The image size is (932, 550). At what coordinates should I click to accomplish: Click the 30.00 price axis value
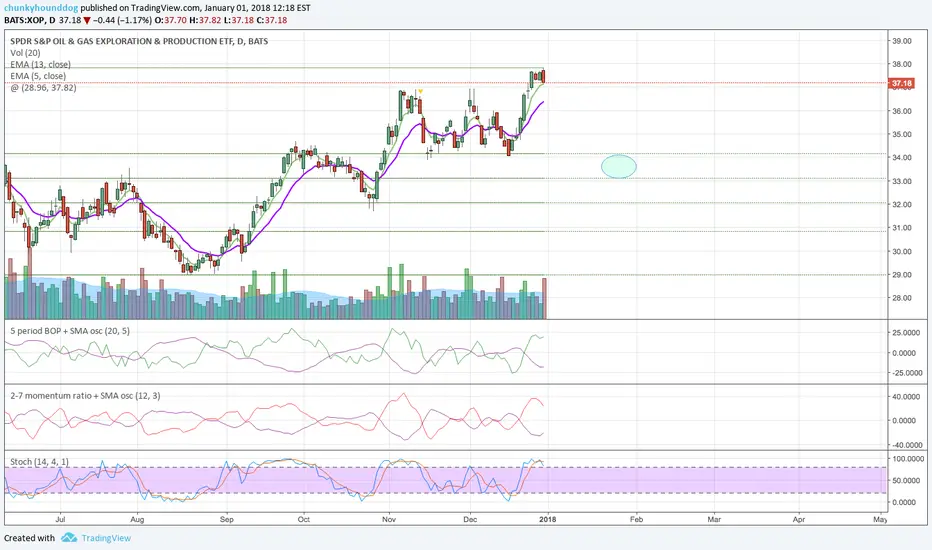[902, 252]
